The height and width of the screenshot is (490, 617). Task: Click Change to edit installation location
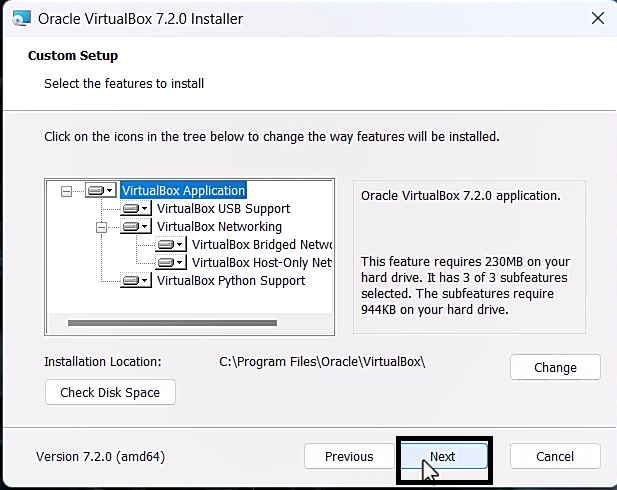555,367
